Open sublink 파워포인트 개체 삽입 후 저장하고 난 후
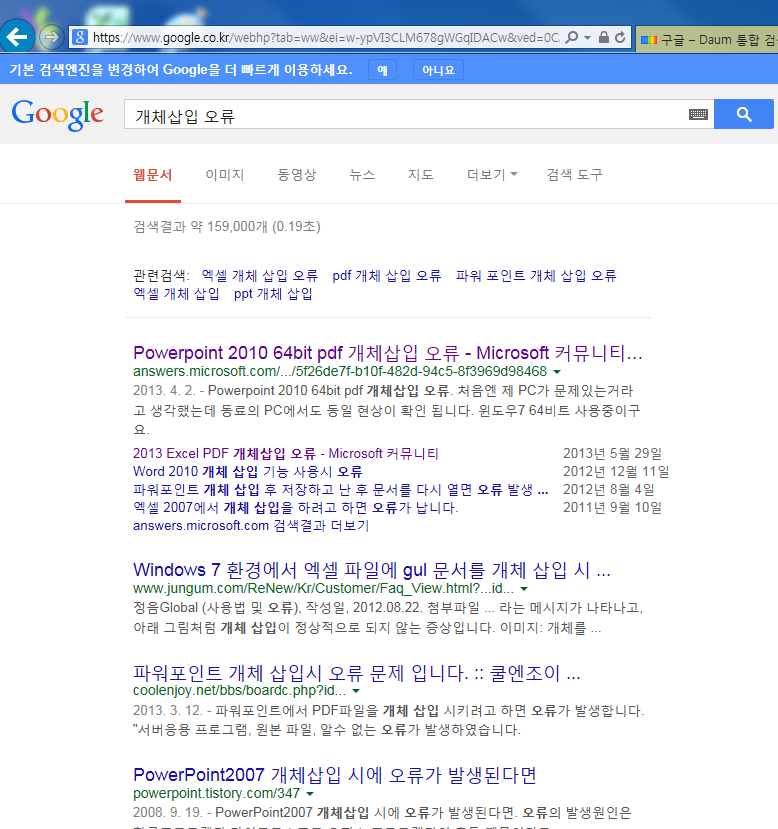 click(341, 490)
